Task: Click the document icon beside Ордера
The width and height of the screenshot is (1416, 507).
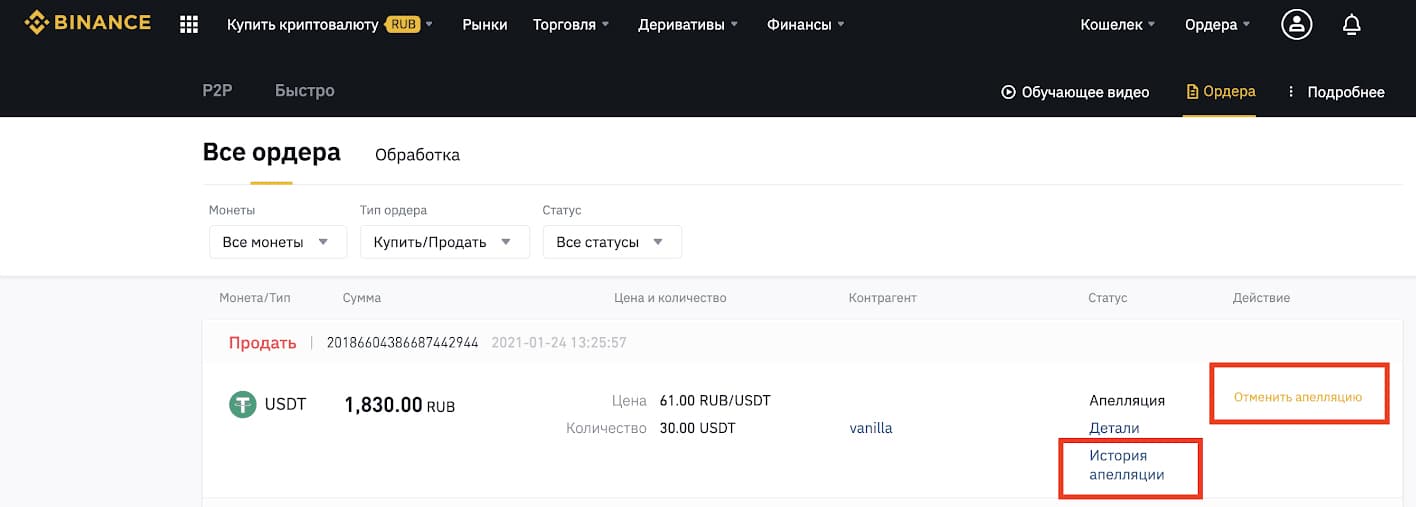Action: [x=1191, y=92]
